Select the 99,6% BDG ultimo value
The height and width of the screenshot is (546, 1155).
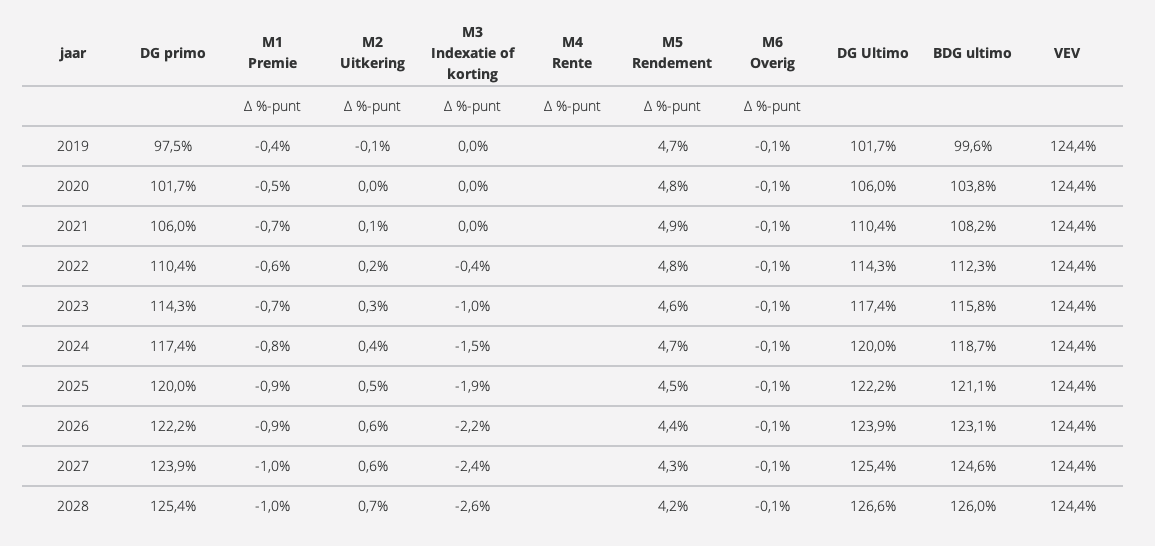(x=972, y=146)
